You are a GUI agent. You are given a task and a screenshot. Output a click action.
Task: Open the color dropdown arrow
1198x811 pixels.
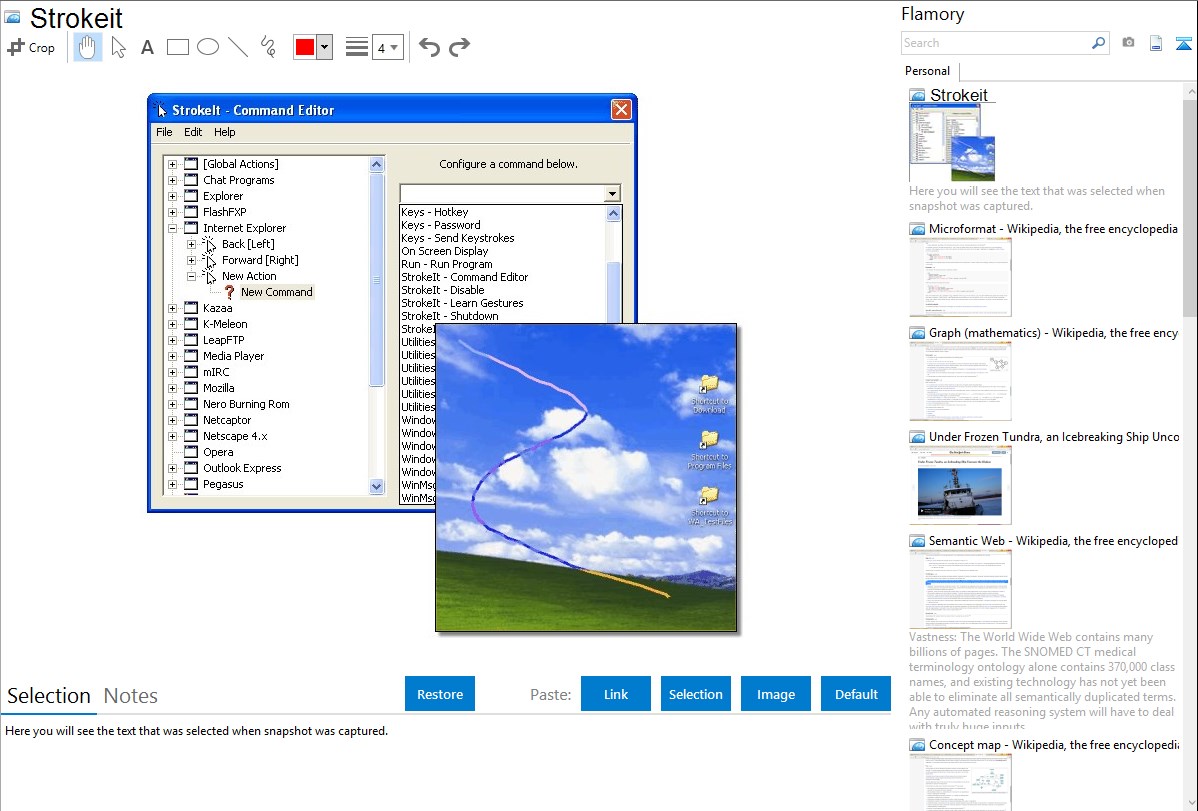pos(325,47)
